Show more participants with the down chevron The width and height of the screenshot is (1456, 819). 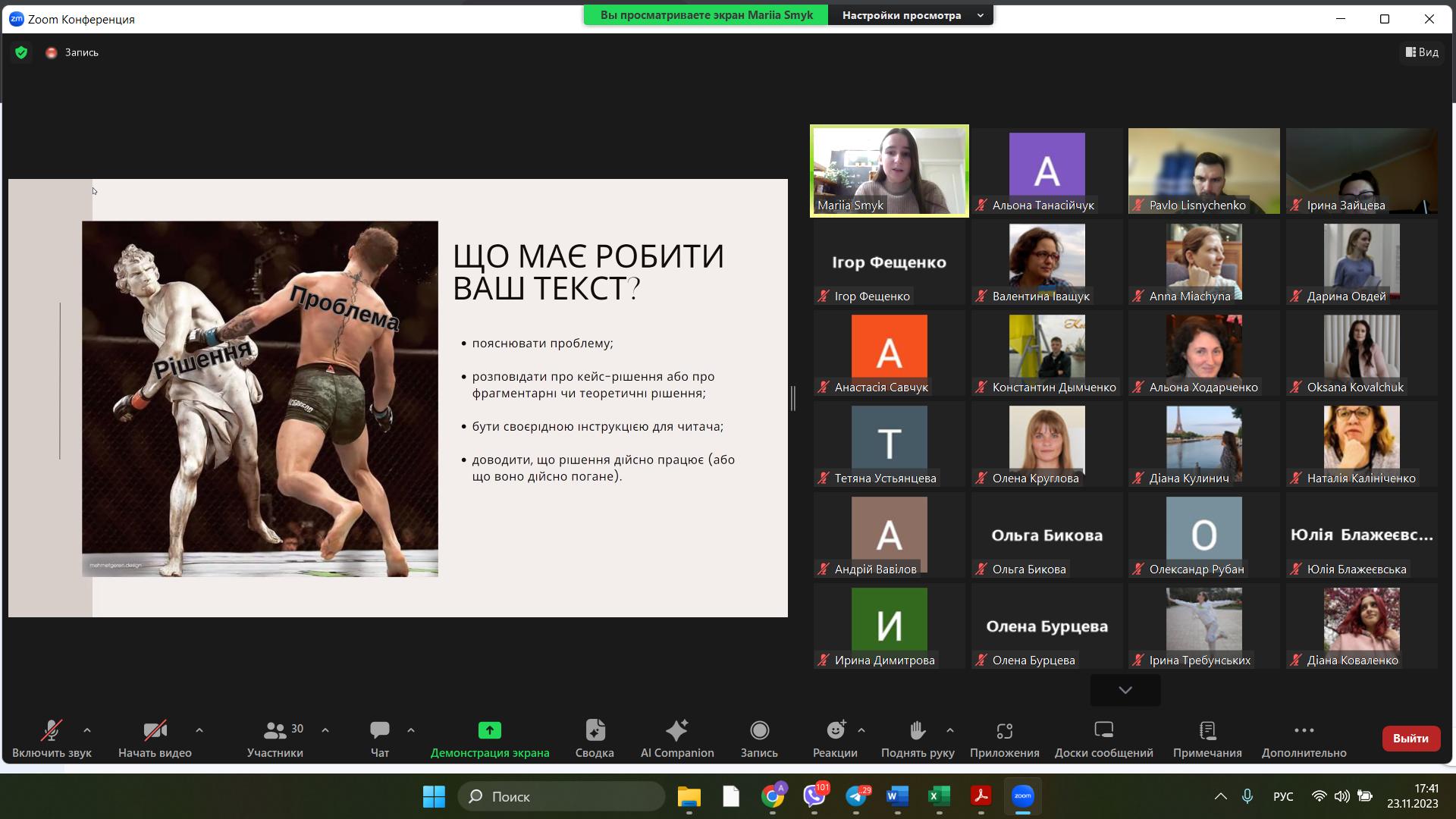coord(1125,690)
